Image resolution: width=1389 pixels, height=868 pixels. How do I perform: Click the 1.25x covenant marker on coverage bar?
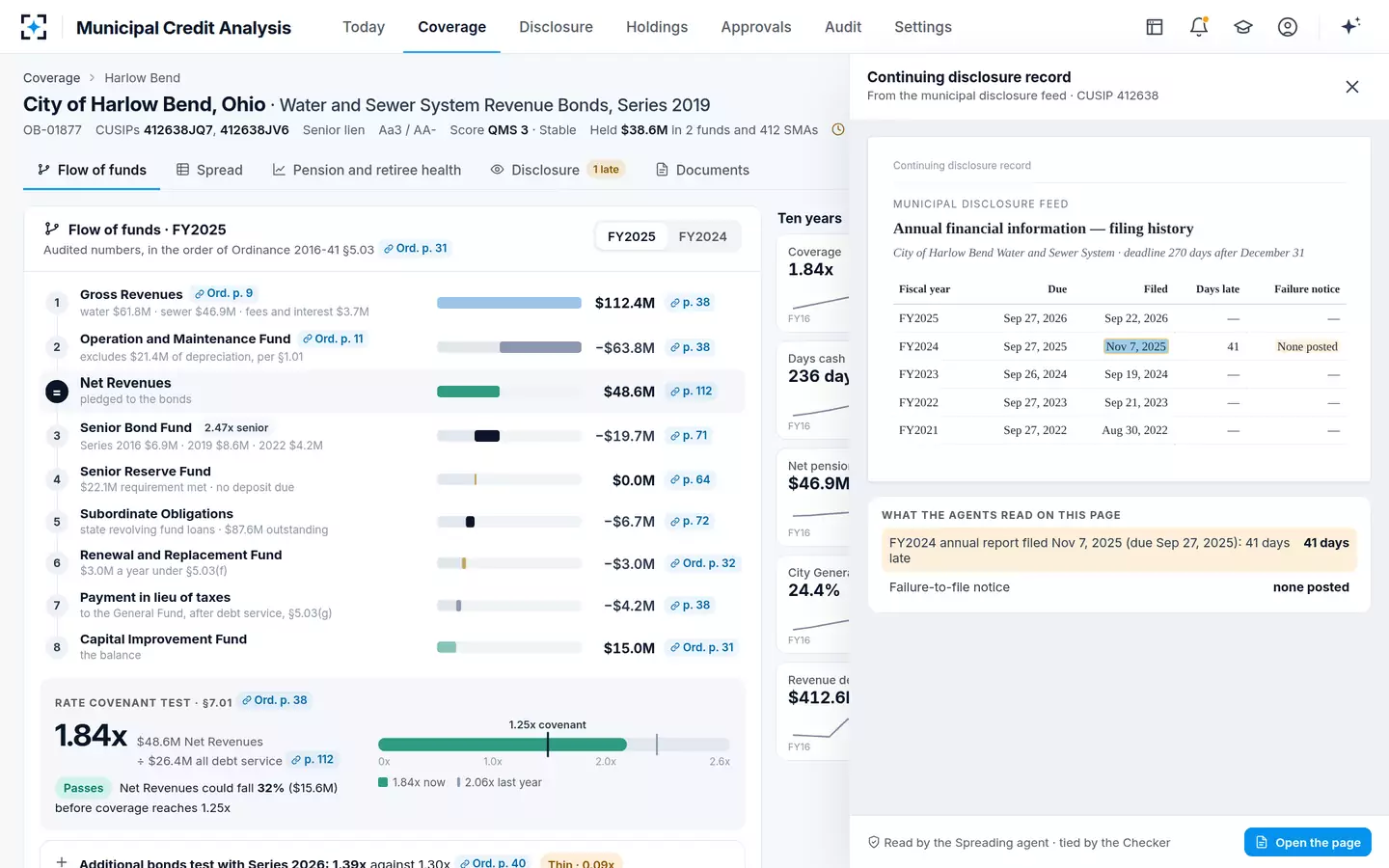[x=548, y=744]
